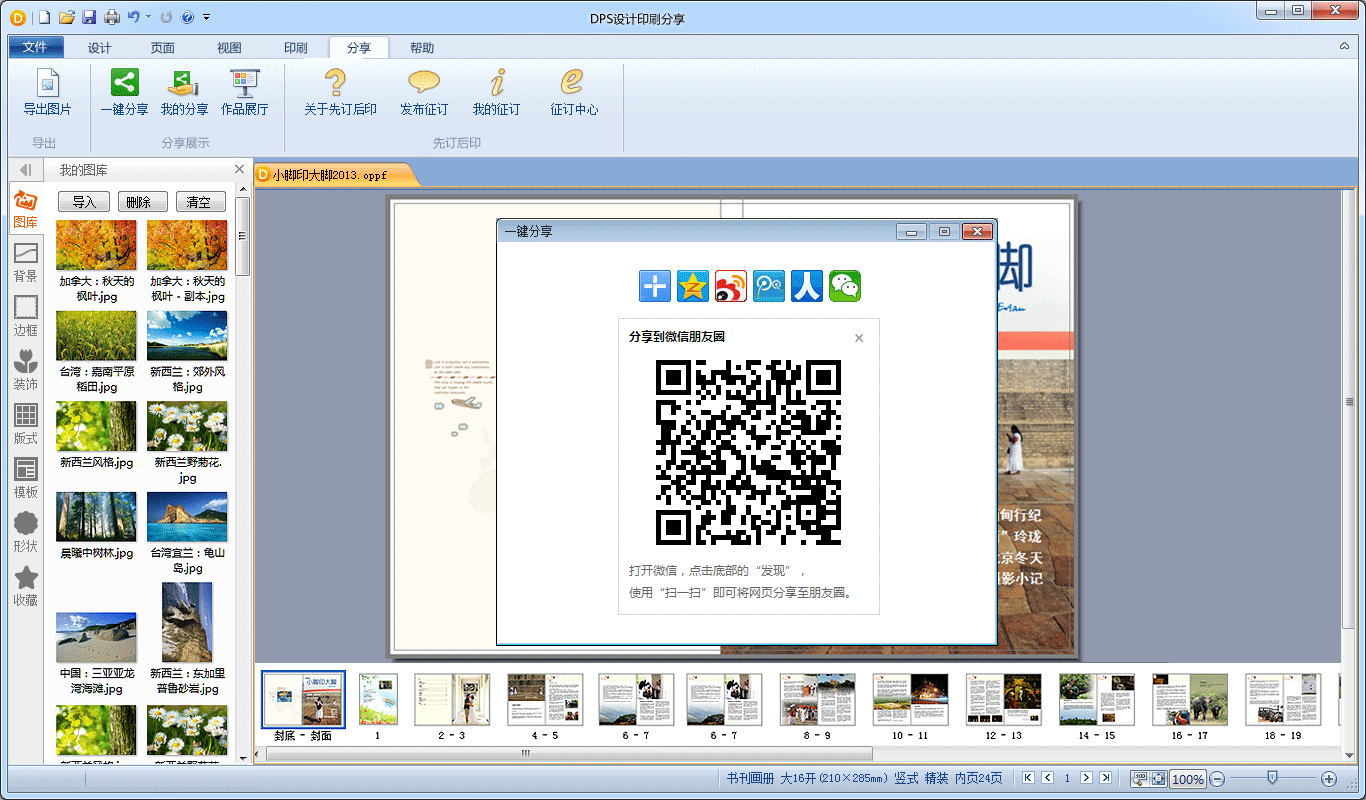Viewport: 1366px width, 800px height.
Task: Undo the last action
Action: coord(134,17)
